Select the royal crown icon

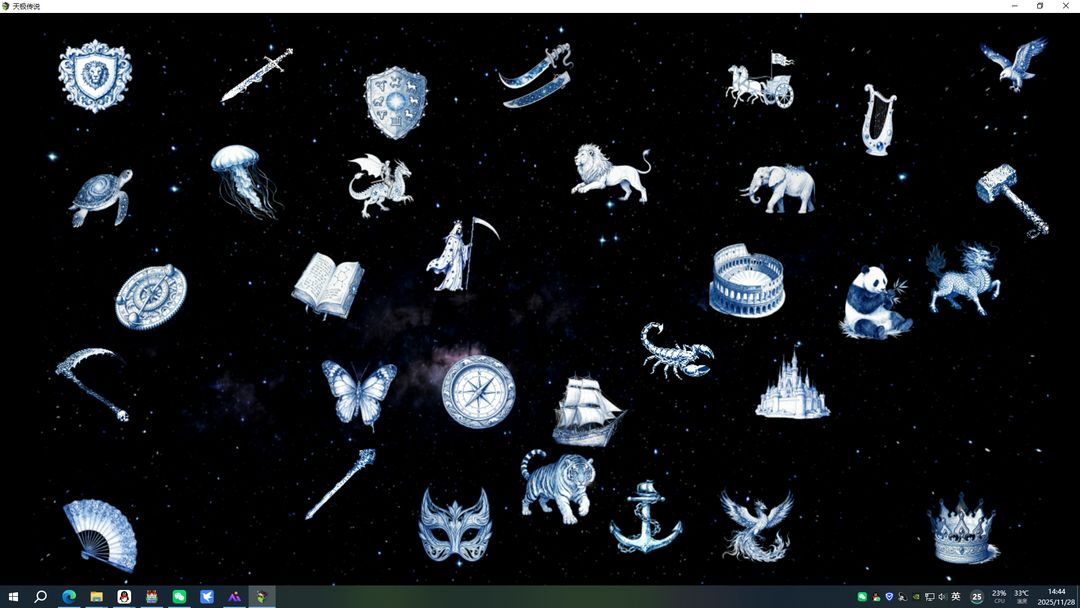tap(962, 530)
